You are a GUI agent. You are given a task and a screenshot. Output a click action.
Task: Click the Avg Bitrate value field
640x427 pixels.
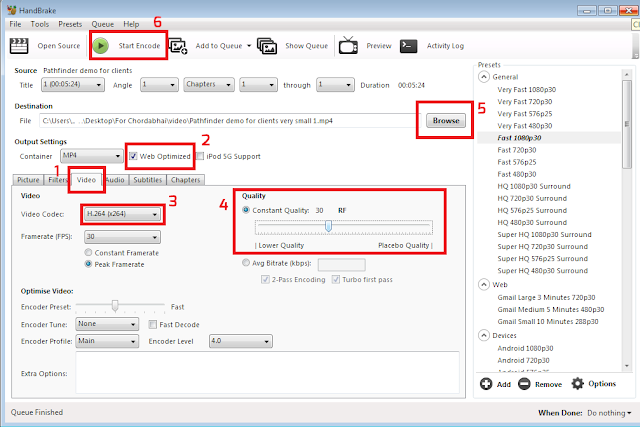click(x=342, y=265)
